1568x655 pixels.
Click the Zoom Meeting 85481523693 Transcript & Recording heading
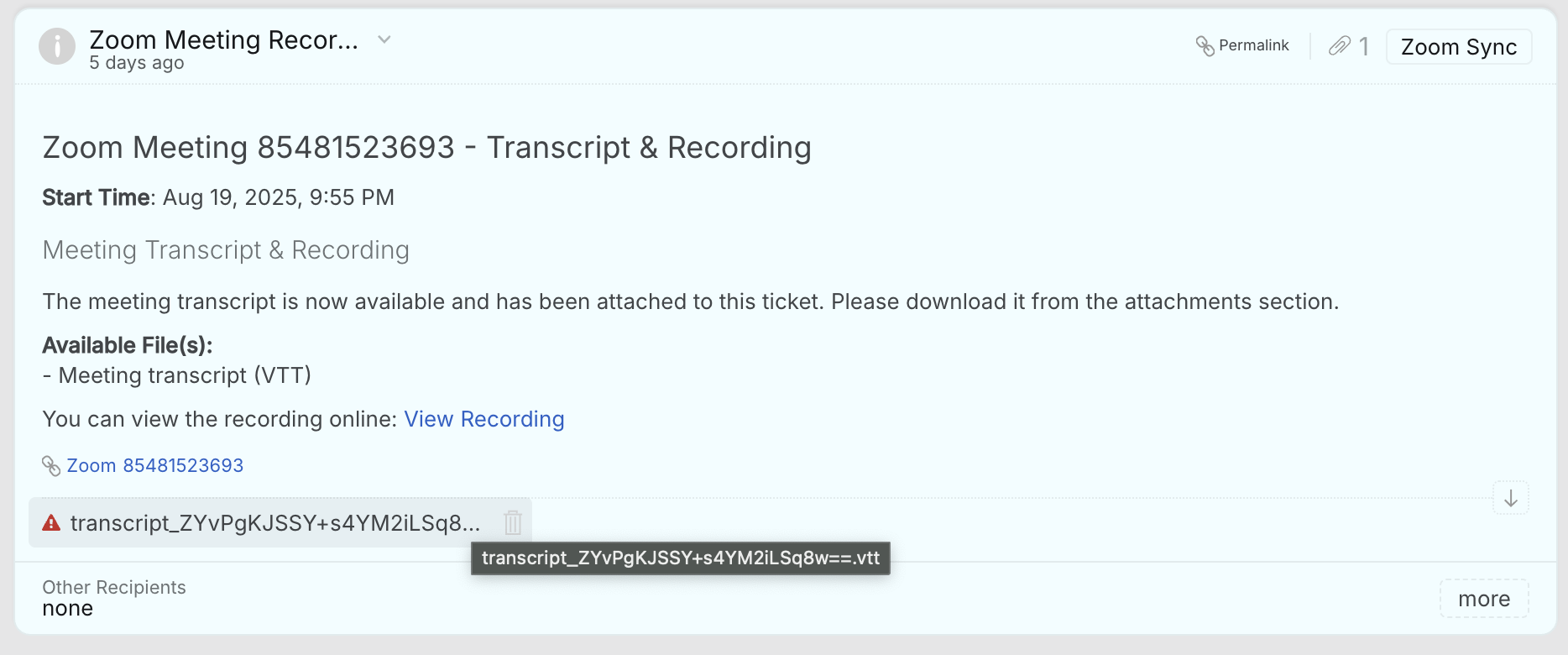426,148
